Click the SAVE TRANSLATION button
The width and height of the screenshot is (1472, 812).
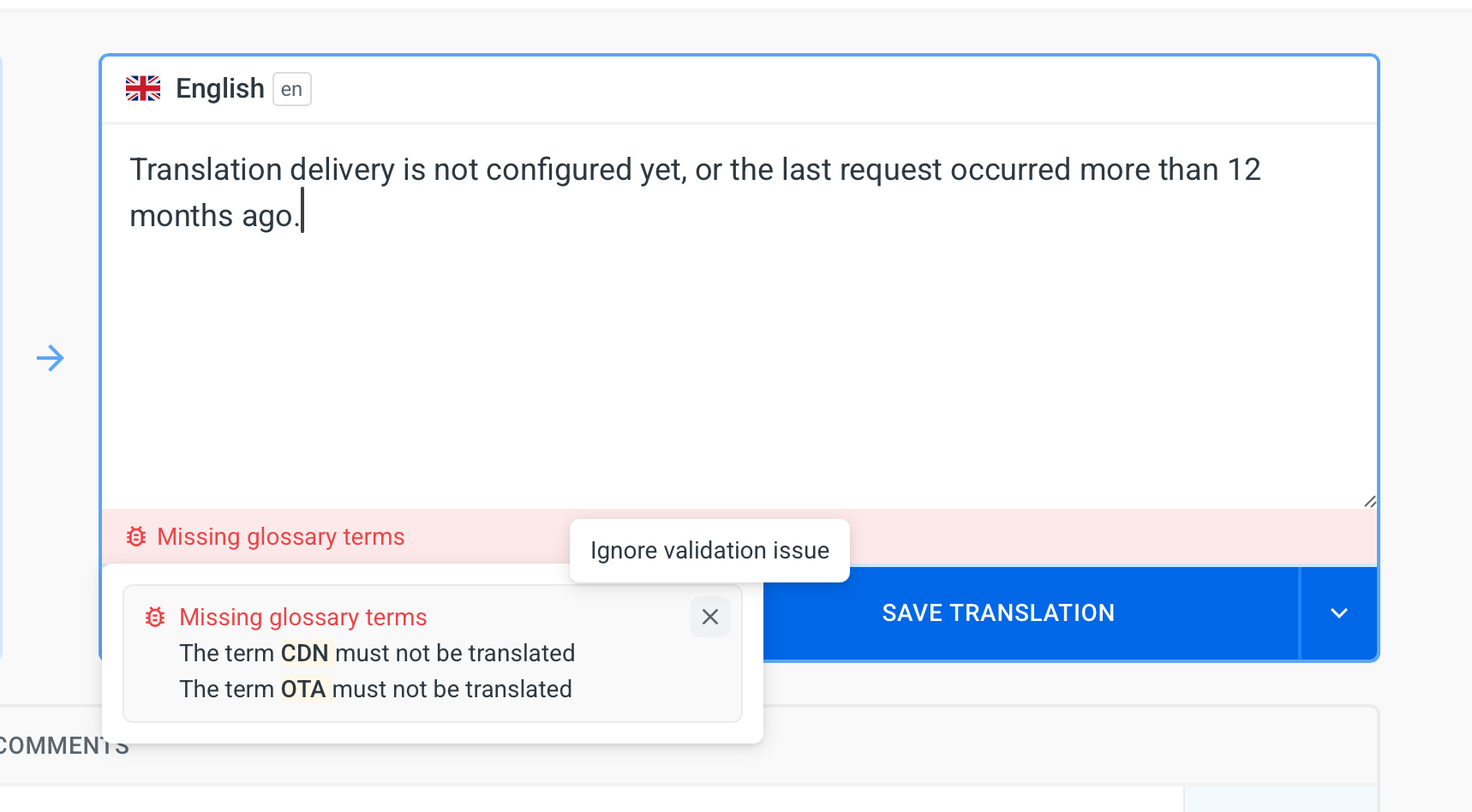pyautogui.click(x=998, y=613)
